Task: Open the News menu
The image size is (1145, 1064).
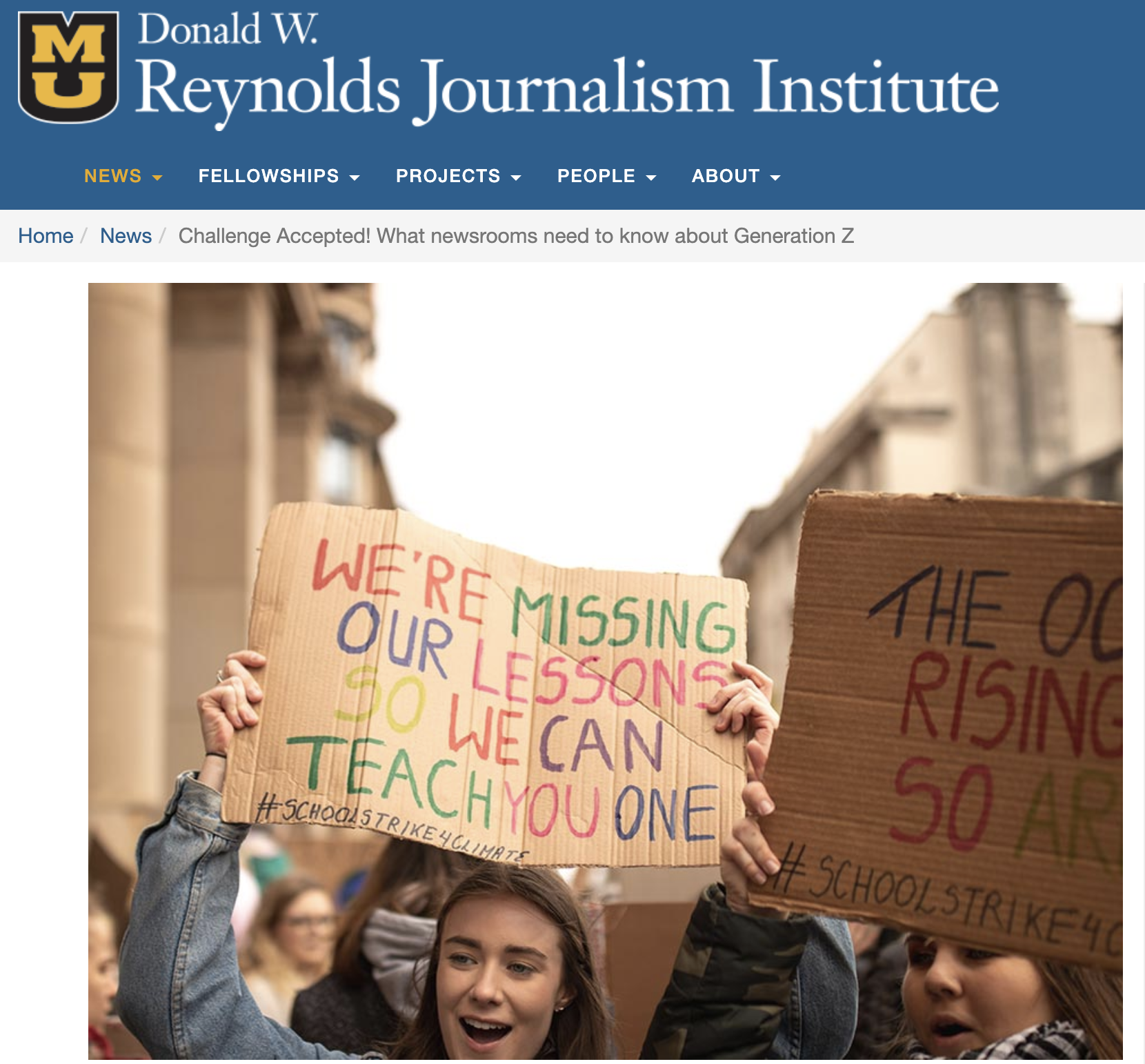Action: click(x=123, y=176)
